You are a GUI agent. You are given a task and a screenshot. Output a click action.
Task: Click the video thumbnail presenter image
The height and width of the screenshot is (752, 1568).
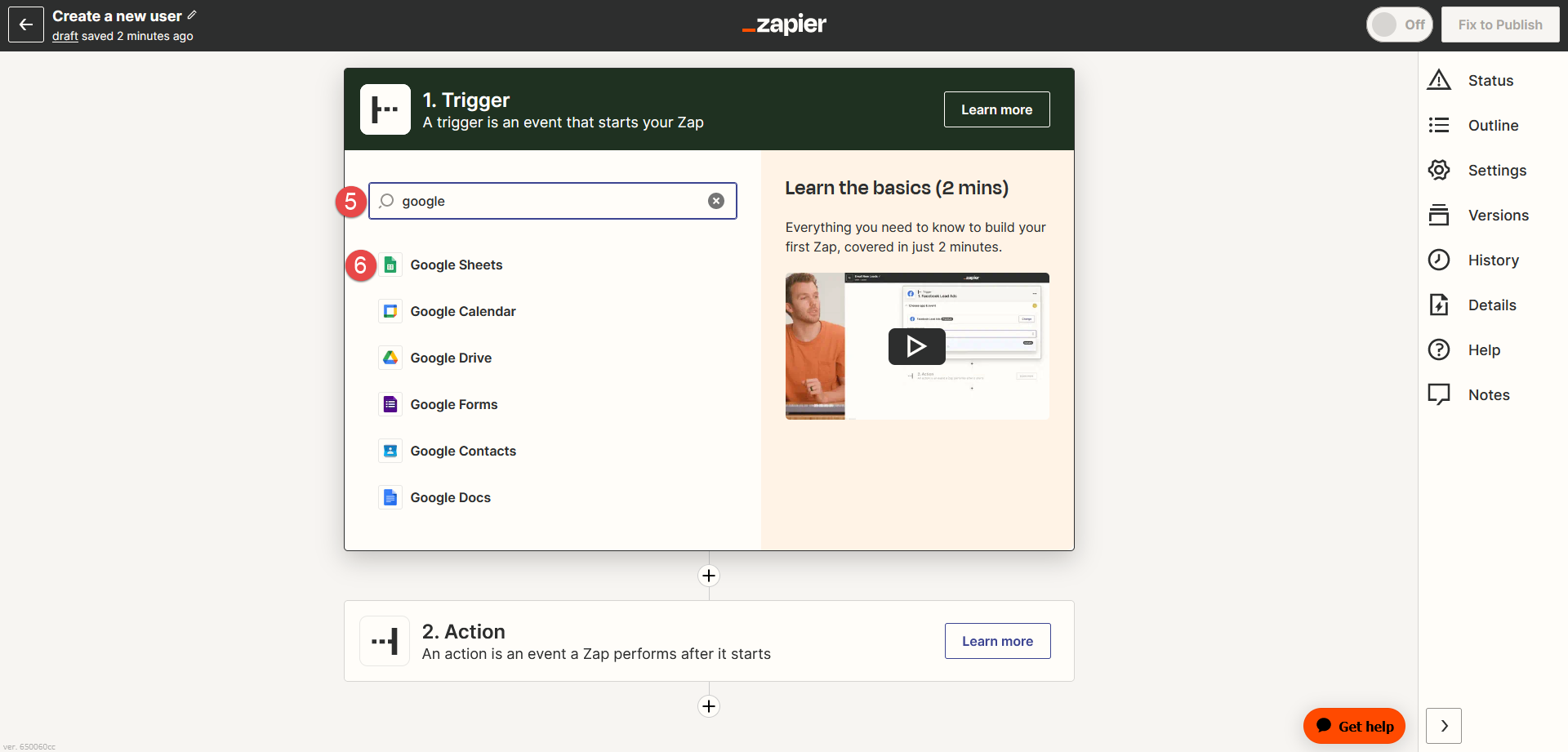click(815, 346)
